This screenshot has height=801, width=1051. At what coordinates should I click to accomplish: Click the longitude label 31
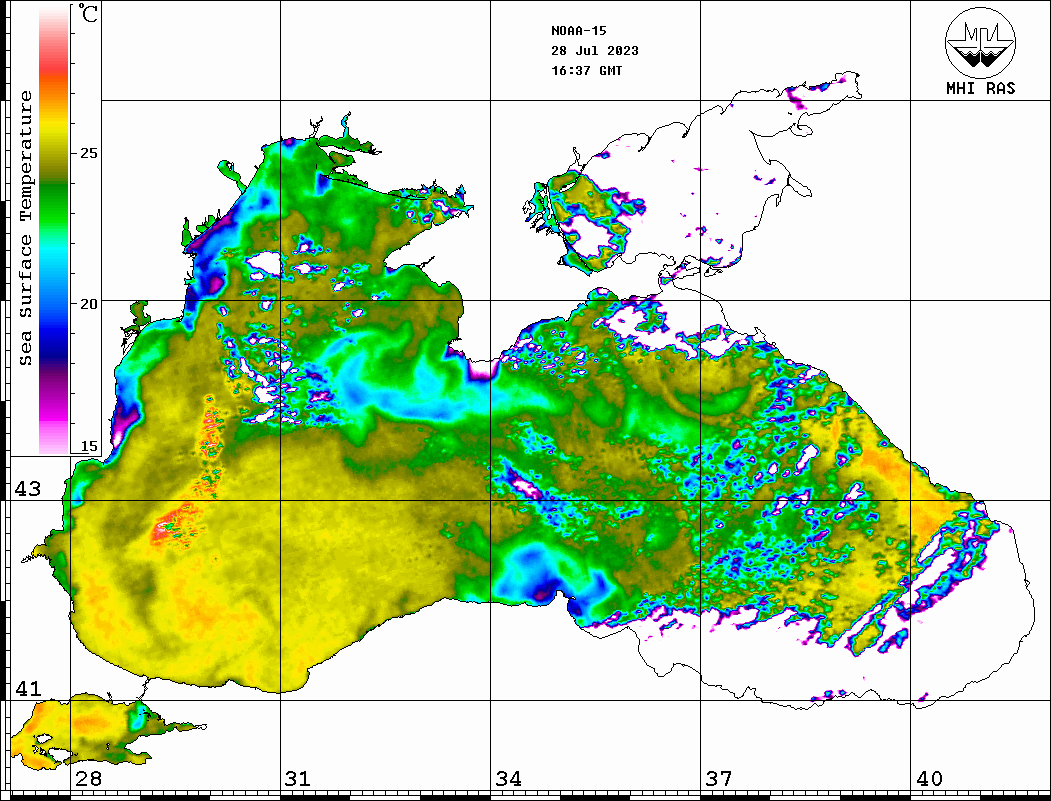click(298, 779)
